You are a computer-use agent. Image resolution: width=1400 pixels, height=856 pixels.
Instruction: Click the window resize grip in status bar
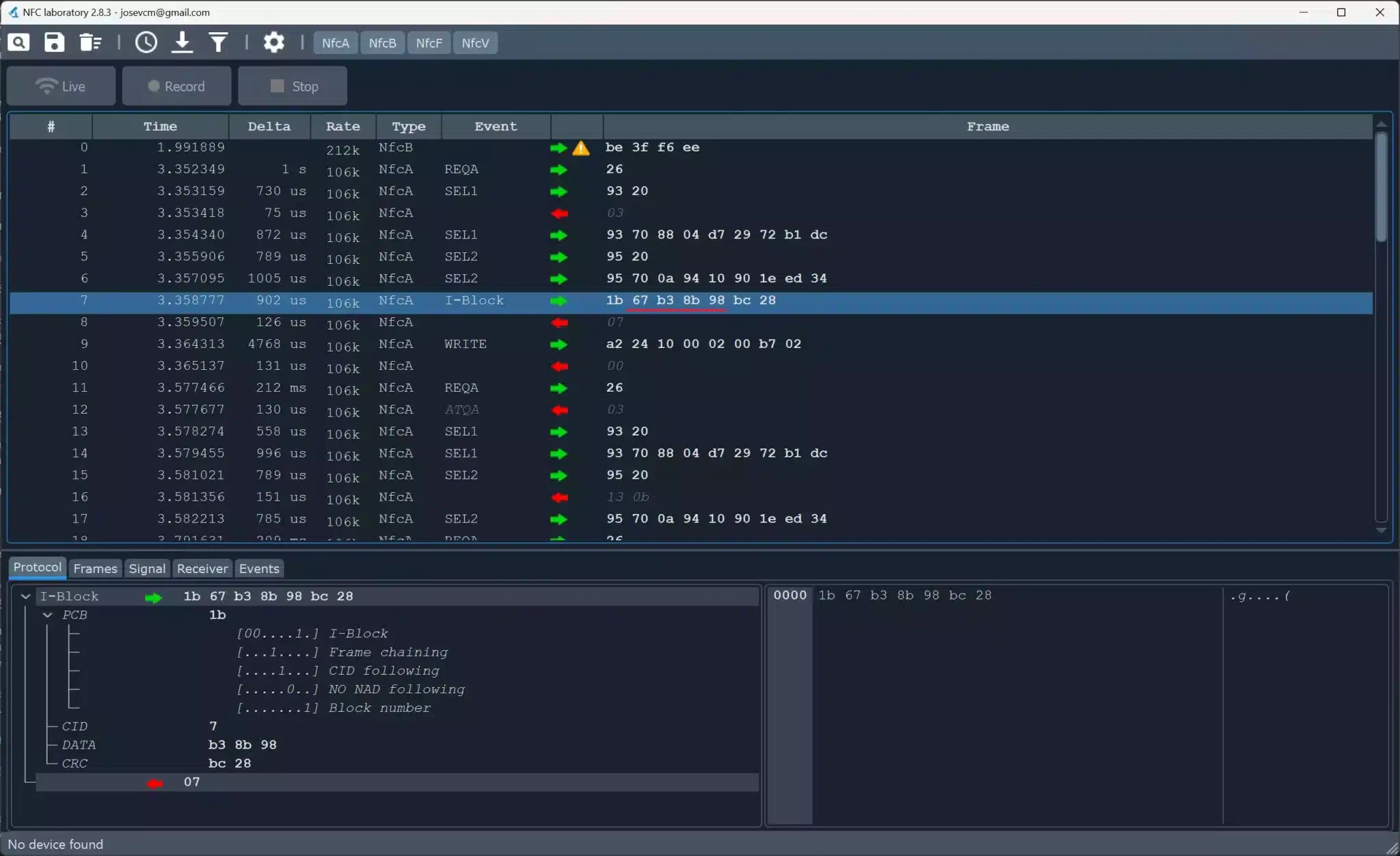click(1391, 848)
